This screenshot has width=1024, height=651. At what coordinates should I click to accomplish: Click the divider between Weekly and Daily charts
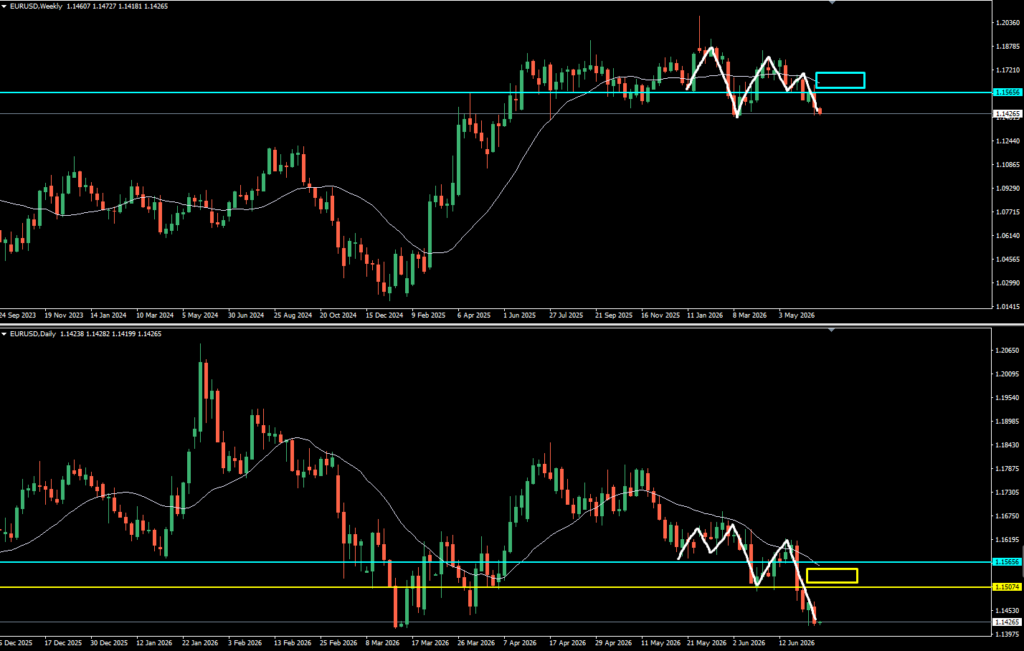tap(512, 325)
